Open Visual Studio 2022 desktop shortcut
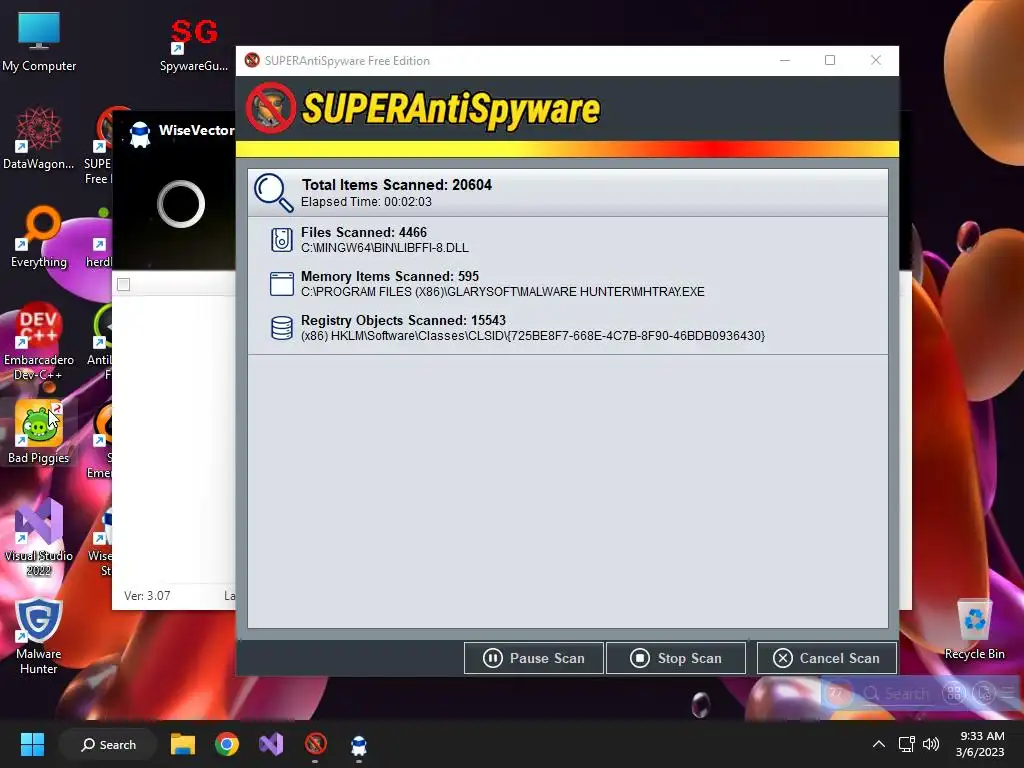 (39, 538)
